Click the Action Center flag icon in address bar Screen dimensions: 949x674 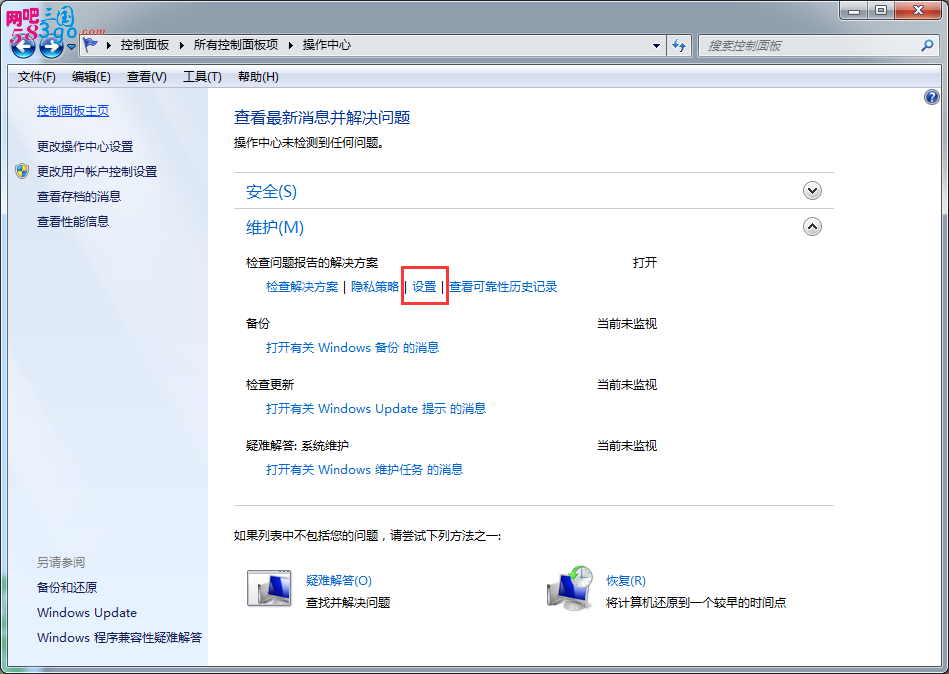pos(91,45)
